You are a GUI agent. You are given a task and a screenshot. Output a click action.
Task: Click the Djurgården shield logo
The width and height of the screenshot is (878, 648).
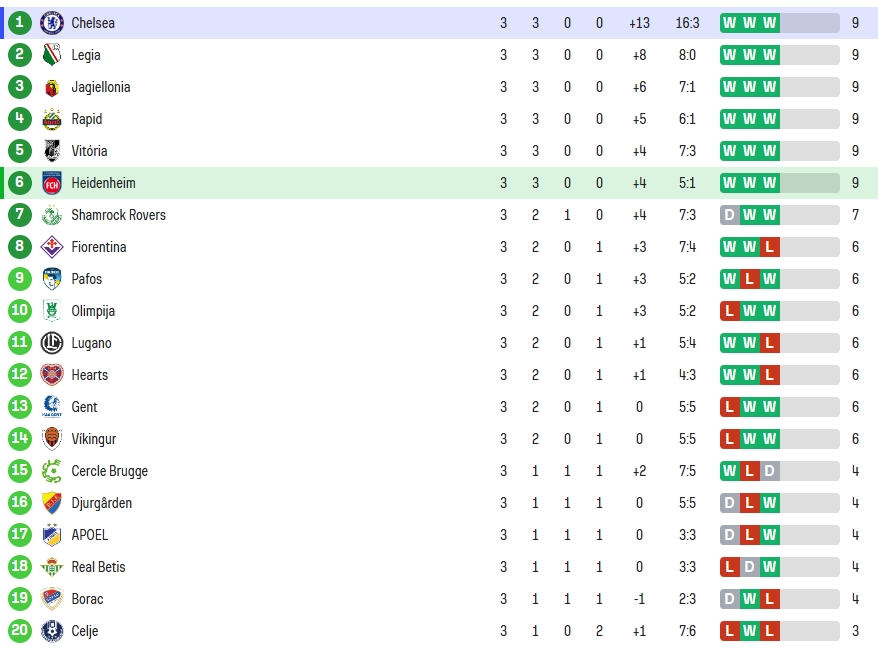(x=52, y=503)
